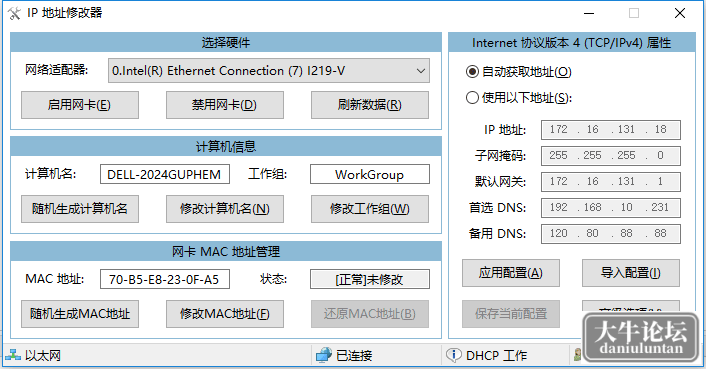Click the Internet 协议版本 4 属性 header

pos(572,42)
